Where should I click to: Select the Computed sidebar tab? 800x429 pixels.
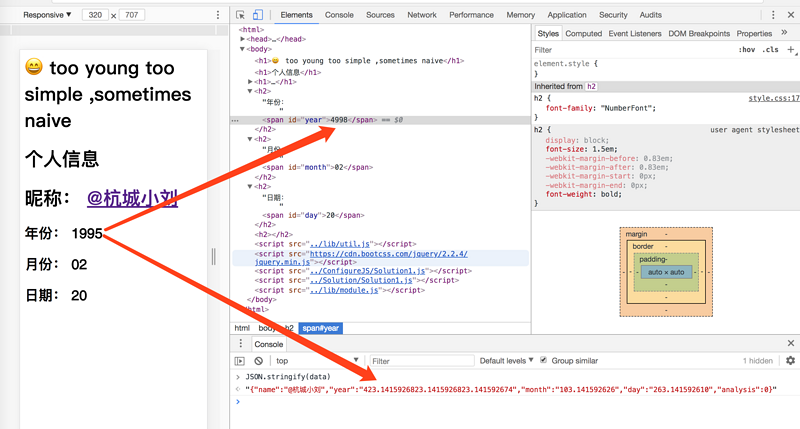point(584,34)
